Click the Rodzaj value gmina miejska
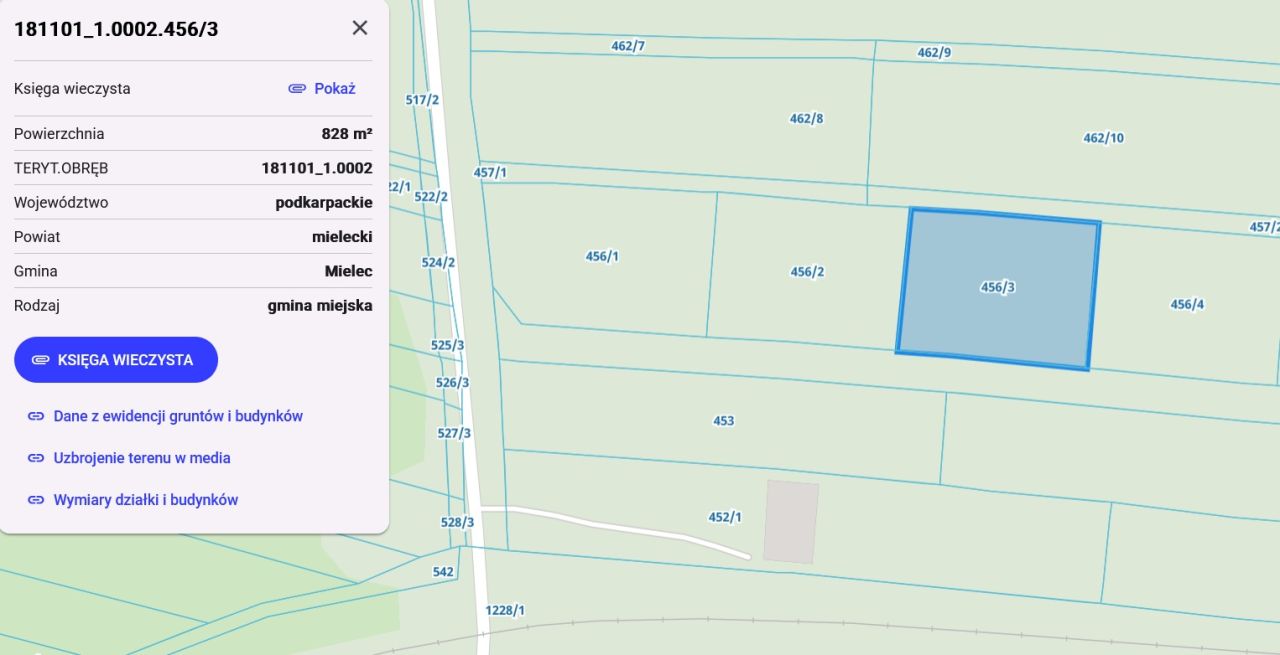This screenshot has width=1280, height=655. 320,306
